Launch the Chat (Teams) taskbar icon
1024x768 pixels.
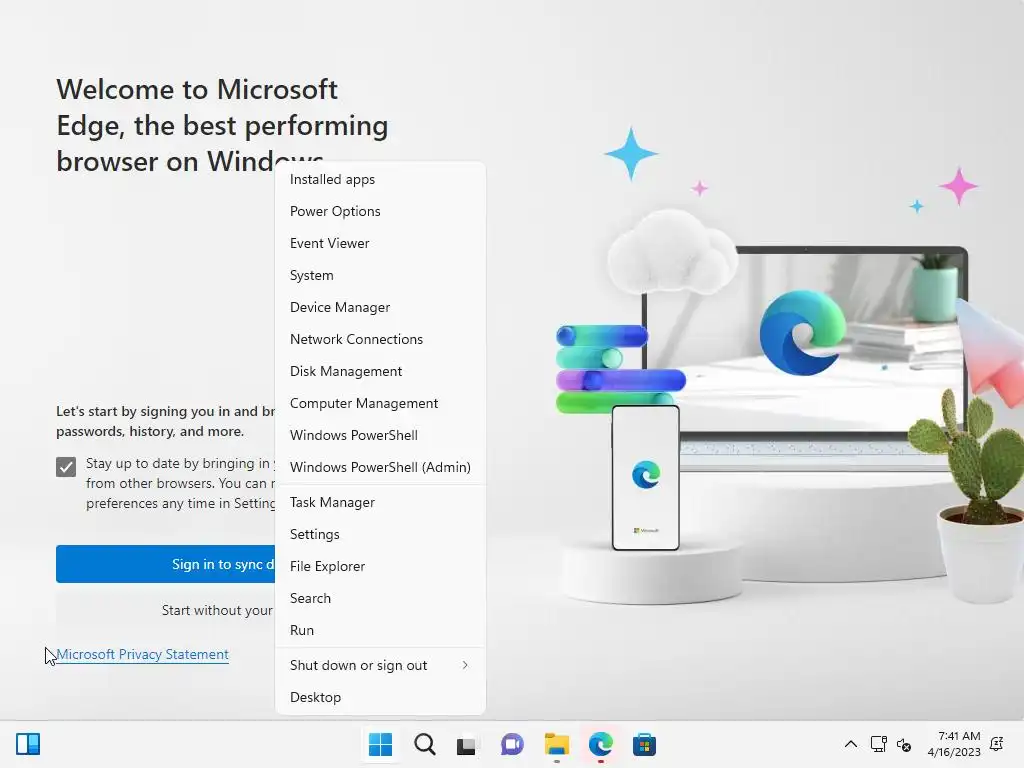pyautogui.click(x=512, y=744)
